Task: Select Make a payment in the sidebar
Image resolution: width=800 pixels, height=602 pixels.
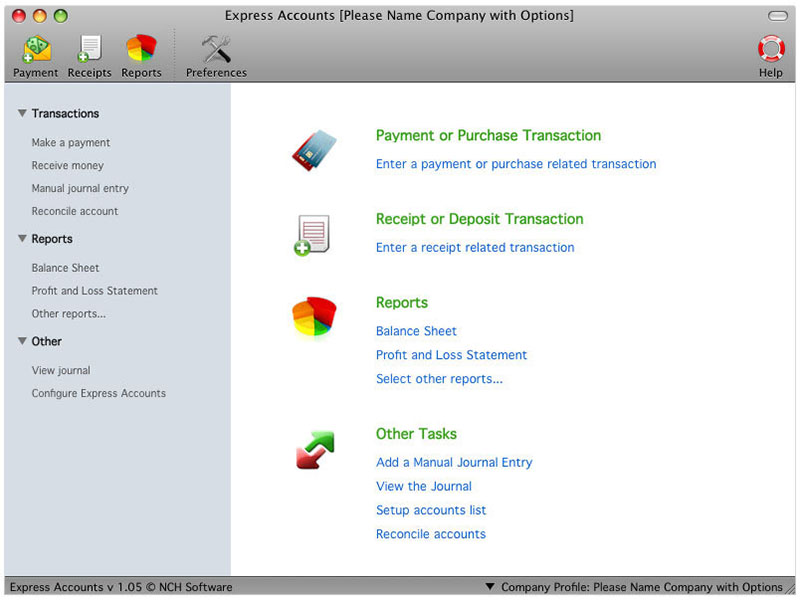Action: pos(70,142)
